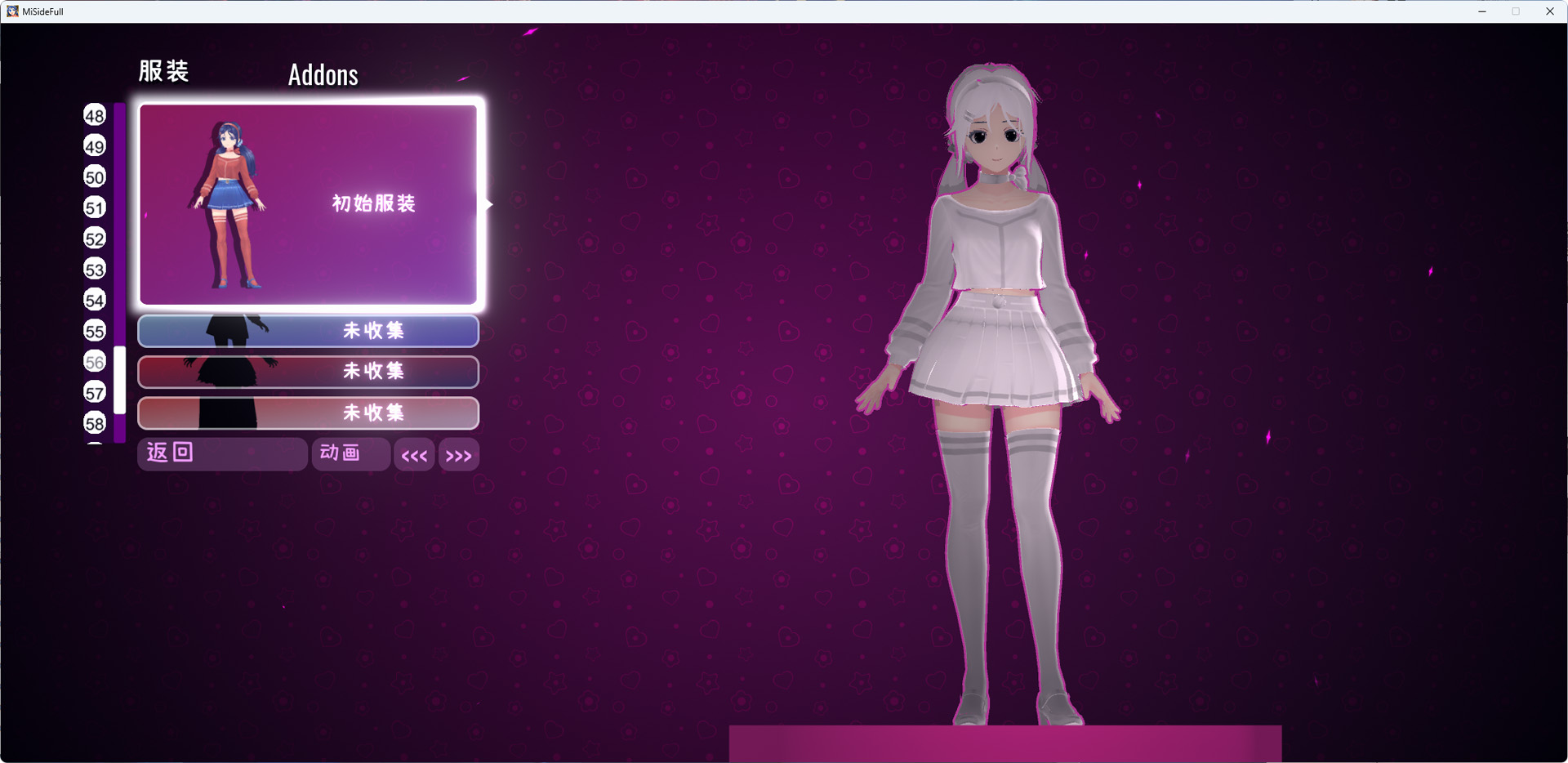Select the highlighted page 56 circle

coord(95,361)
